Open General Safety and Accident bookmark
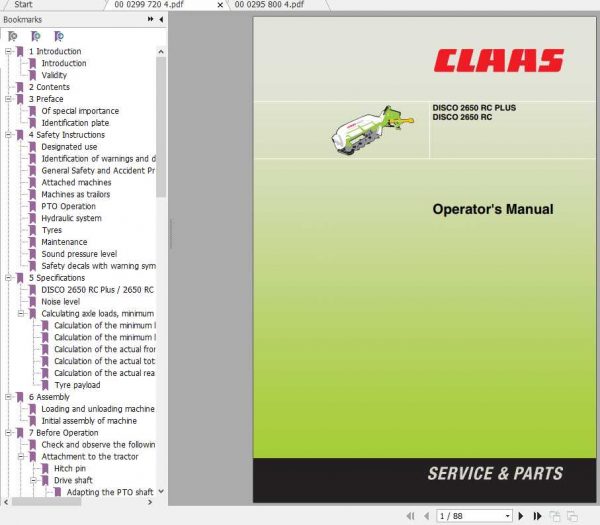 98,171
